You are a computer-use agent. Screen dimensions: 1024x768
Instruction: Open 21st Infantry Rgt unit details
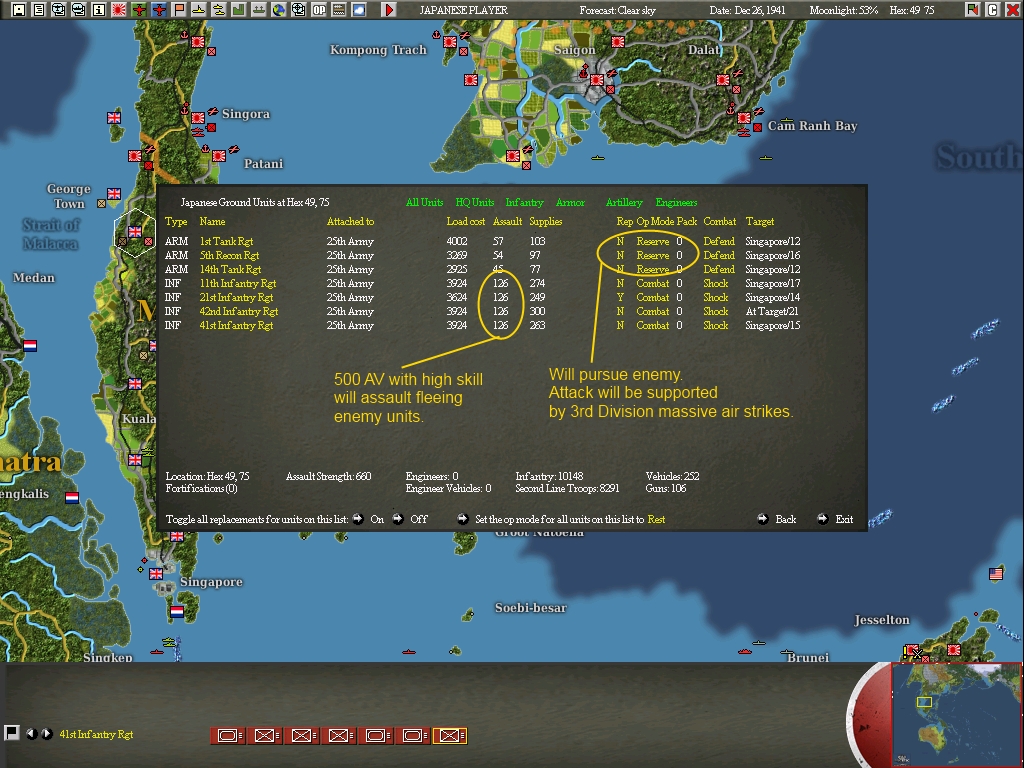tap(236, 297)
